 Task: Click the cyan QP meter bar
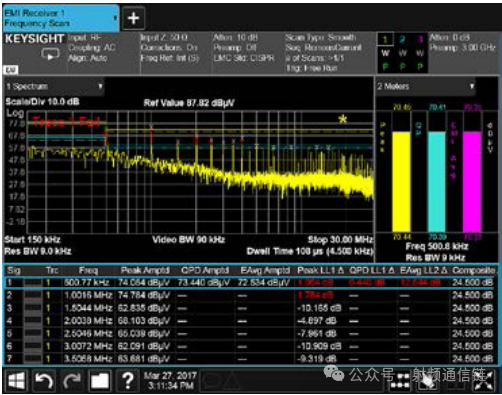tap(436, 182)
